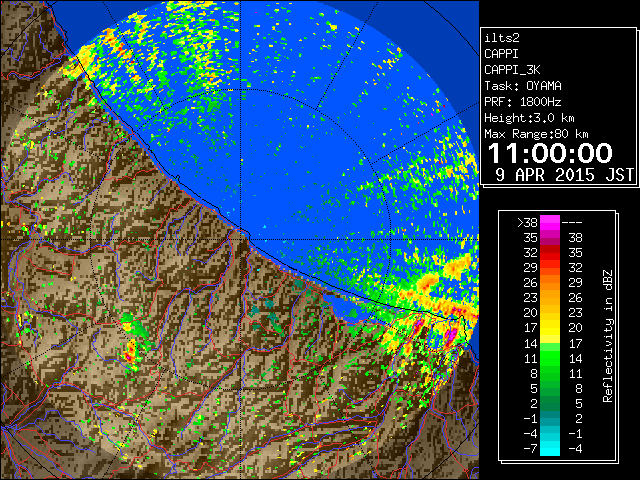
Task: Click the 'CAPPI_3K' label in the info box
Action: [x=512, y=70]
